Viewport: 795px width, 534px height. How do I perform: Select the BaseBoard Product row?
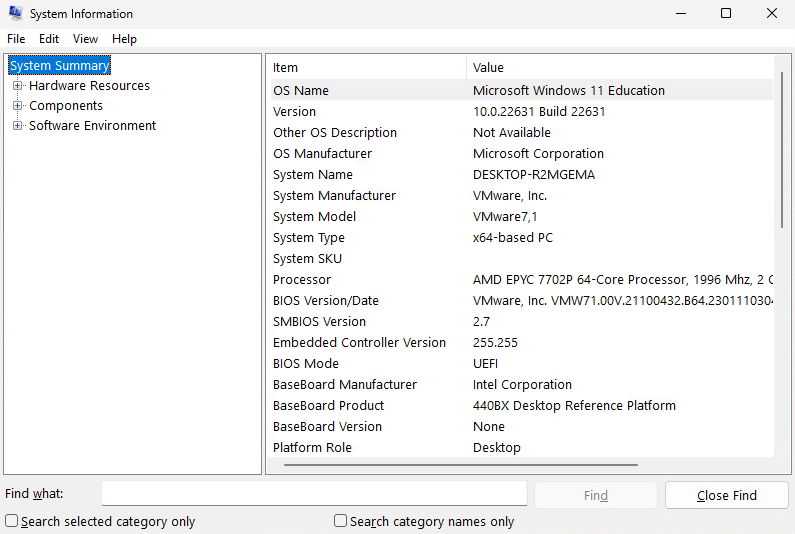pos(522,406)
